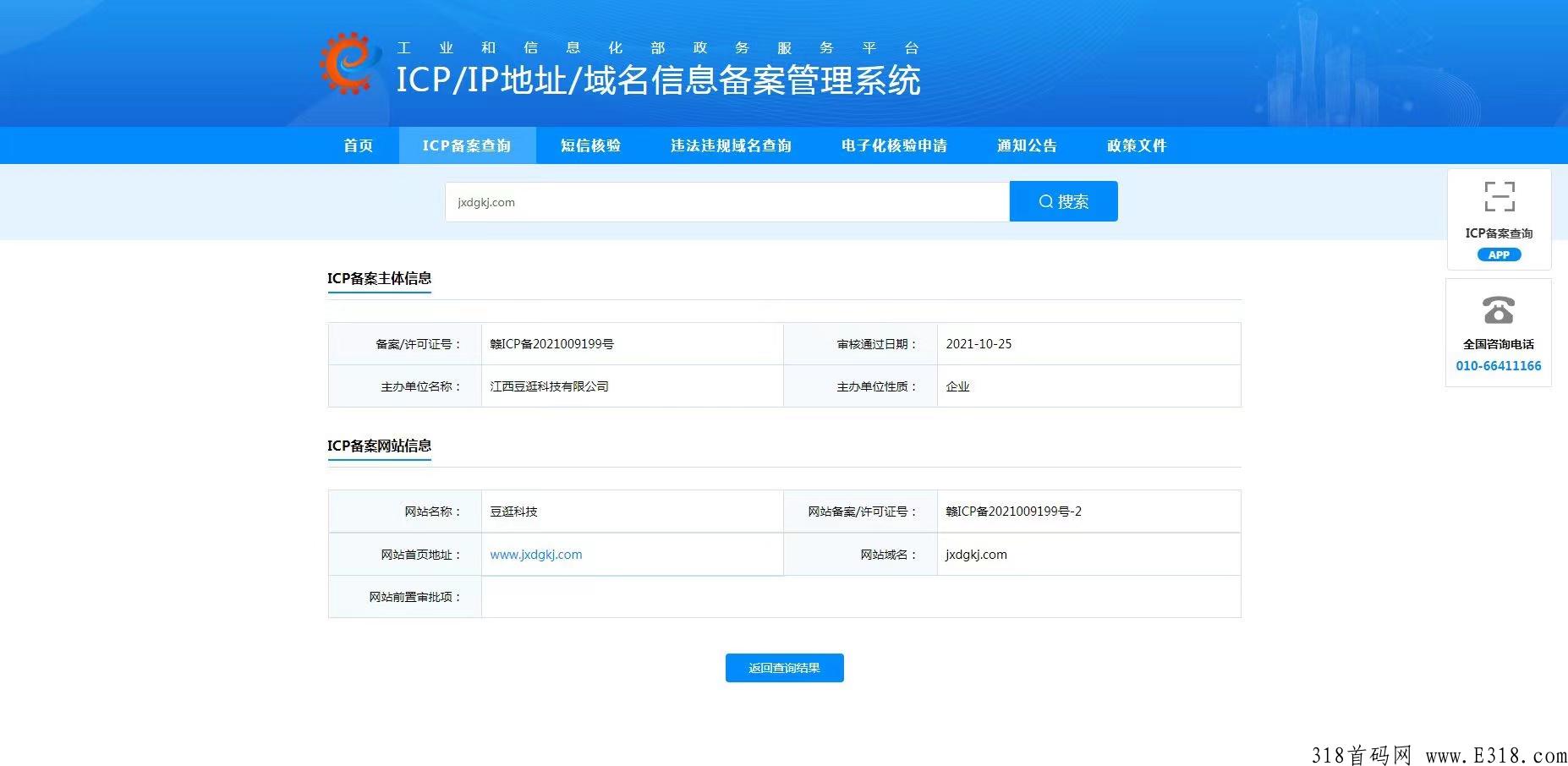Image resolution: width=1568 pixels, height=766 pixels.
Task: Open the 首页 nav tab
Action: coord(359,145)
